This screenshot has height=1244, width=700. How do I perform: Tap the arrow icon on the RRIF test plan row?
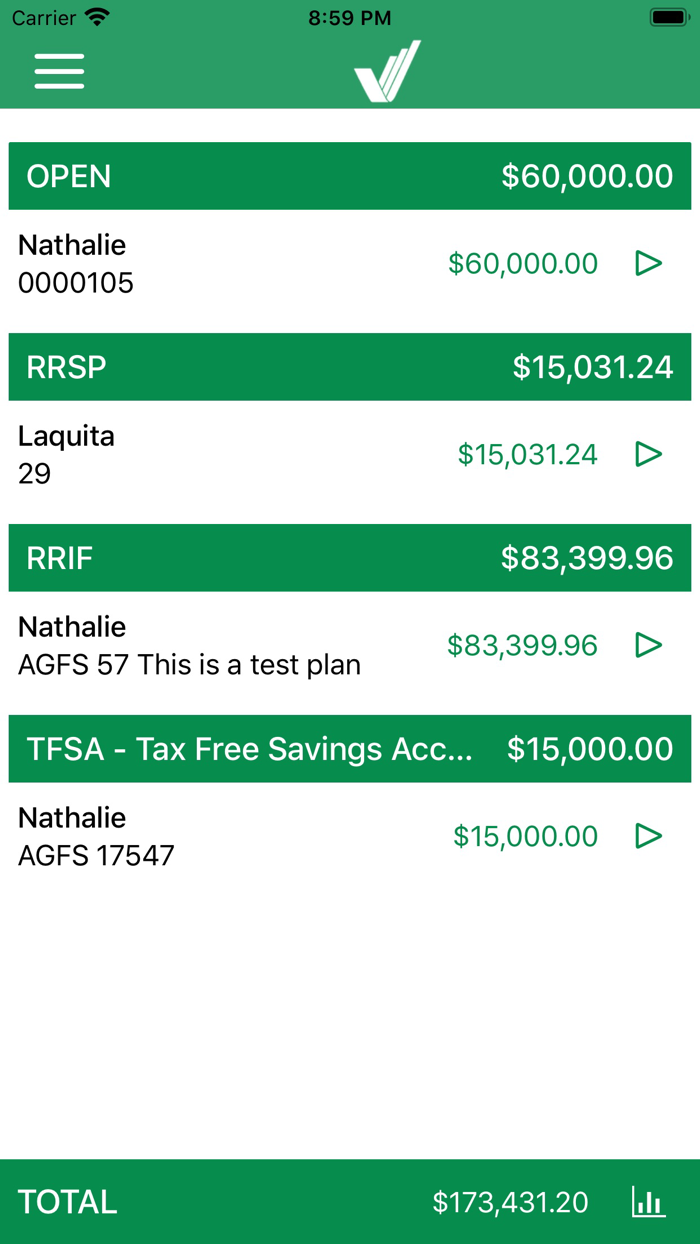pos(649,645)
